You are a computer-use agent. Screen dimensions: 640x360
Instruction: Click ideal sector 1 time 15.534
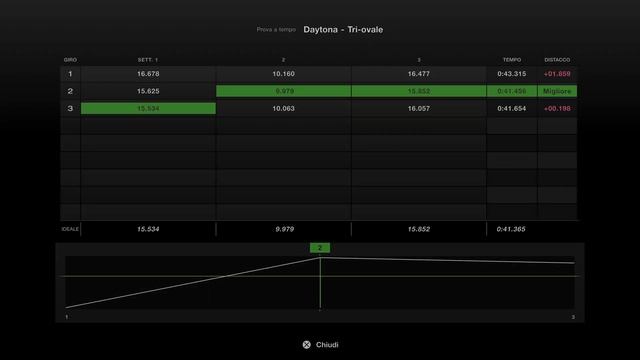148,229
